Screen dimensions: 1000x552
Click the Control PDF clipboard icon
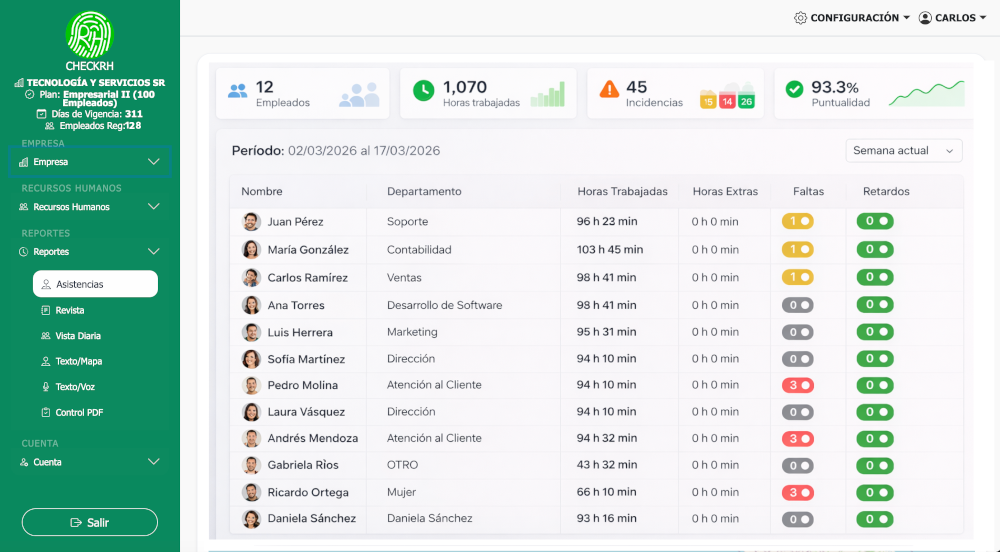click(x=45, y=412)
